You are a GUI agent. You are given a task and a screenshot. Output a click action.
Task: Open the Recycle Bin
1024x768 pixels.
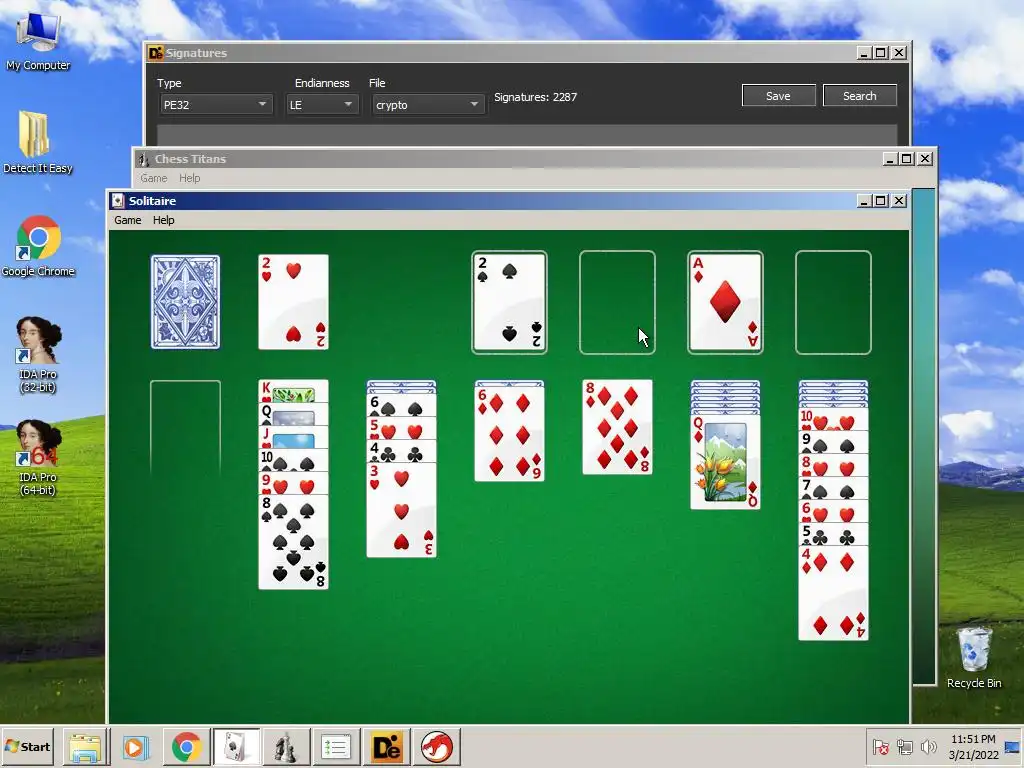point(974,657)
